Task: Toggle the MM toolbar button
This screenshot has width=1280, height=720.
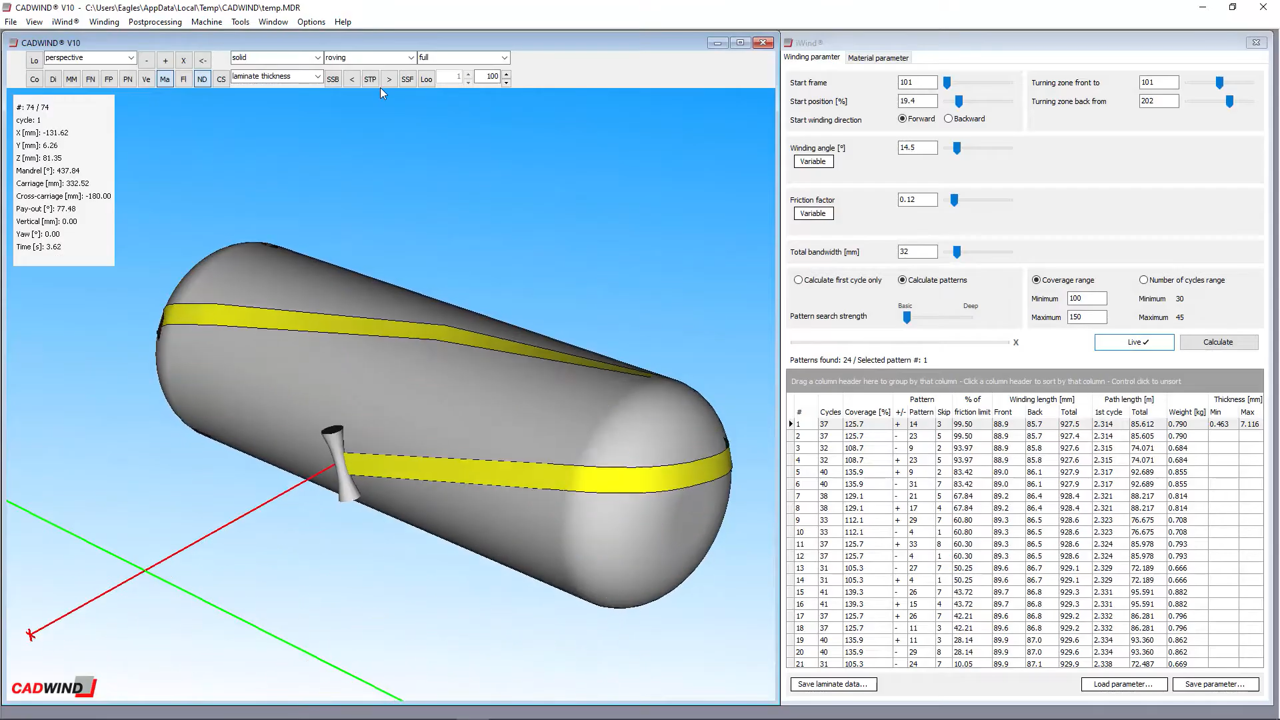Action: point(71,79)
